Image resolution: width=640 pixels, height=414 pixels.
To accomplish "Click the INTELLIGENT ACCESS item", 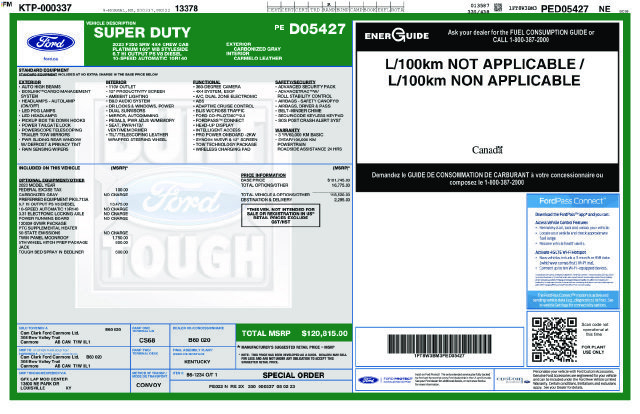I will tap(216, 130).
